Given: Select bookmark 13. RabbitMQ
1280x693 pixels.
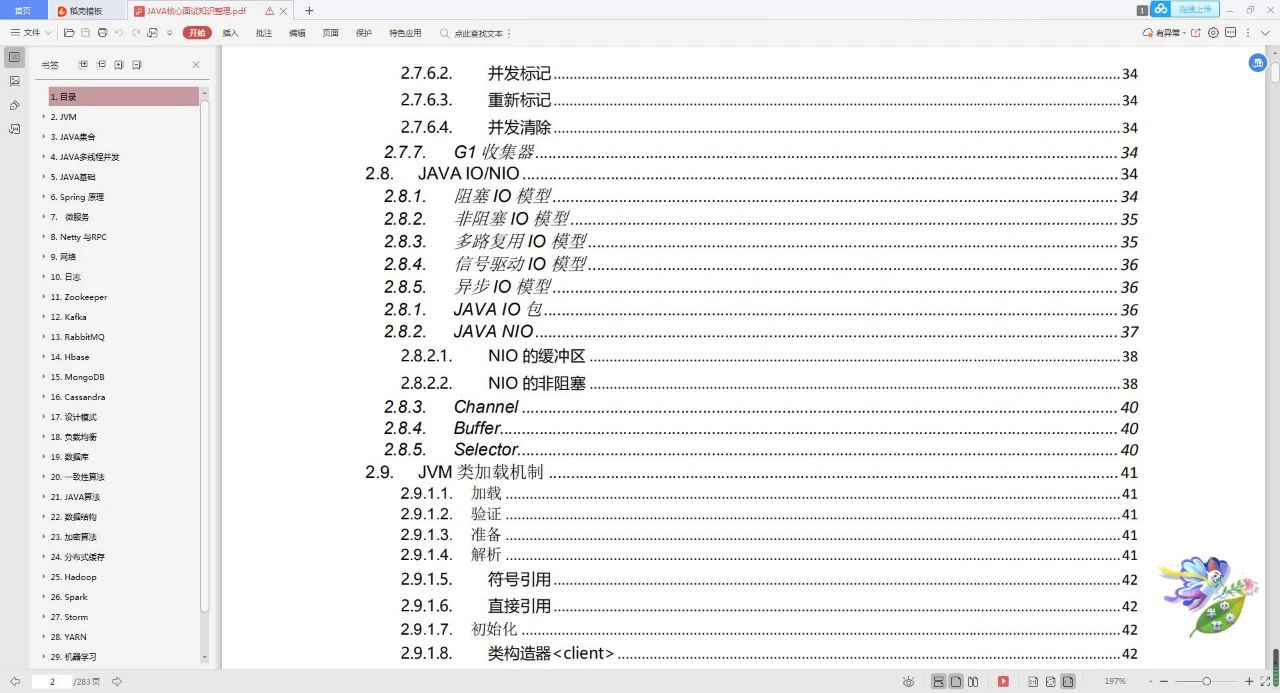Looking at the screenshot, I should pyautogui.click(x=78, y=337).
